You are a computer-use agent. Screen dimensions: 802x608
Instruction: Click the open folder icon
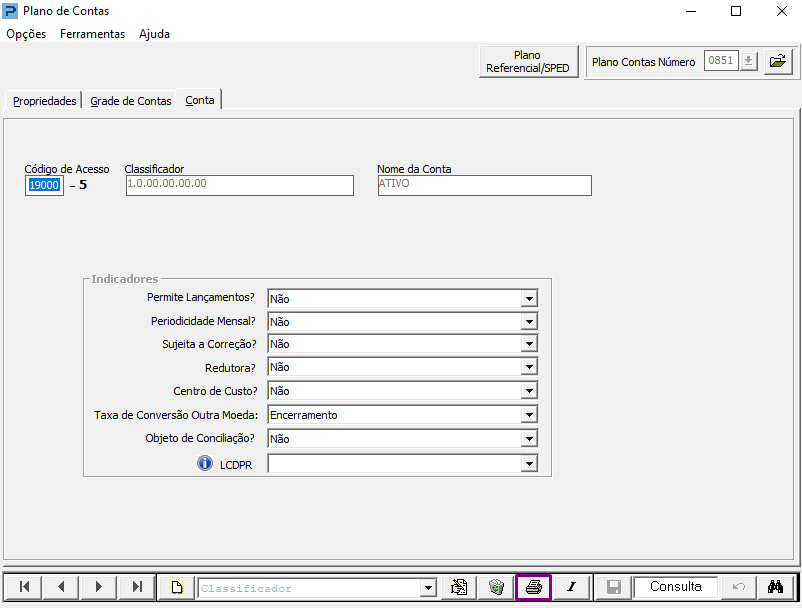click(778, 61)
